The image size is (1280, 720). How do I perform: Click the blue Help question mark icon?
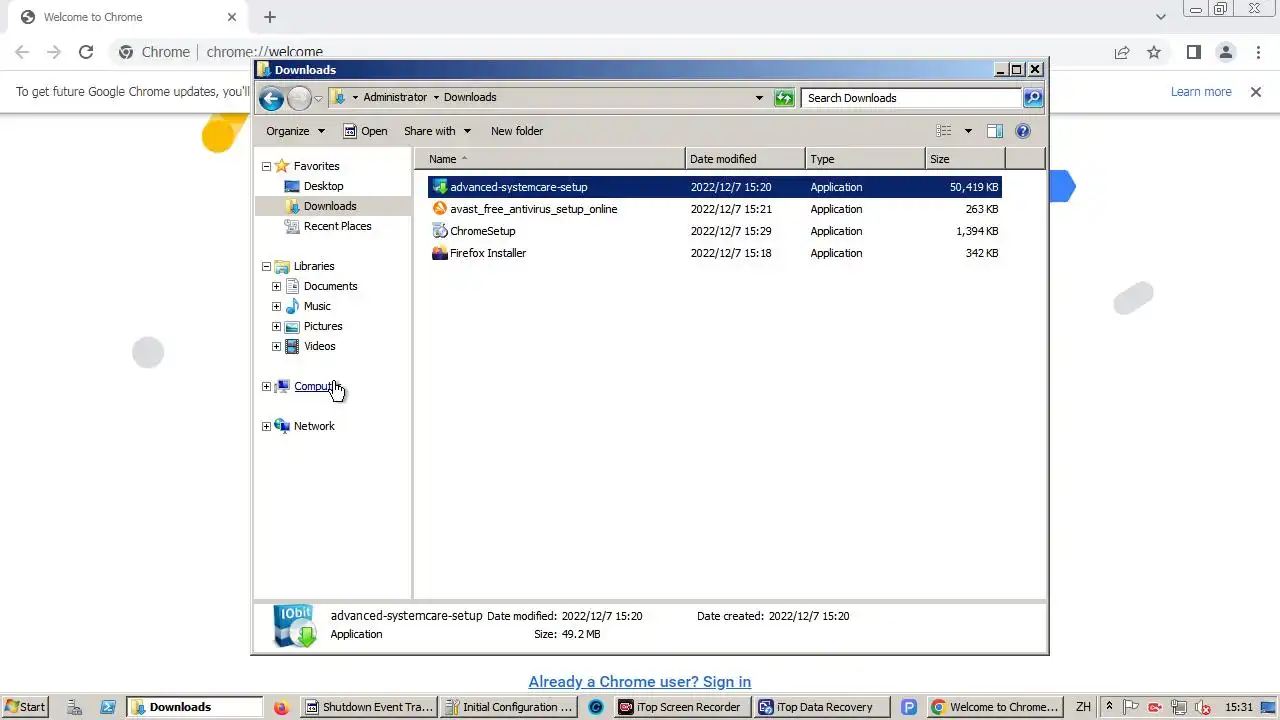pos(1023,131)
